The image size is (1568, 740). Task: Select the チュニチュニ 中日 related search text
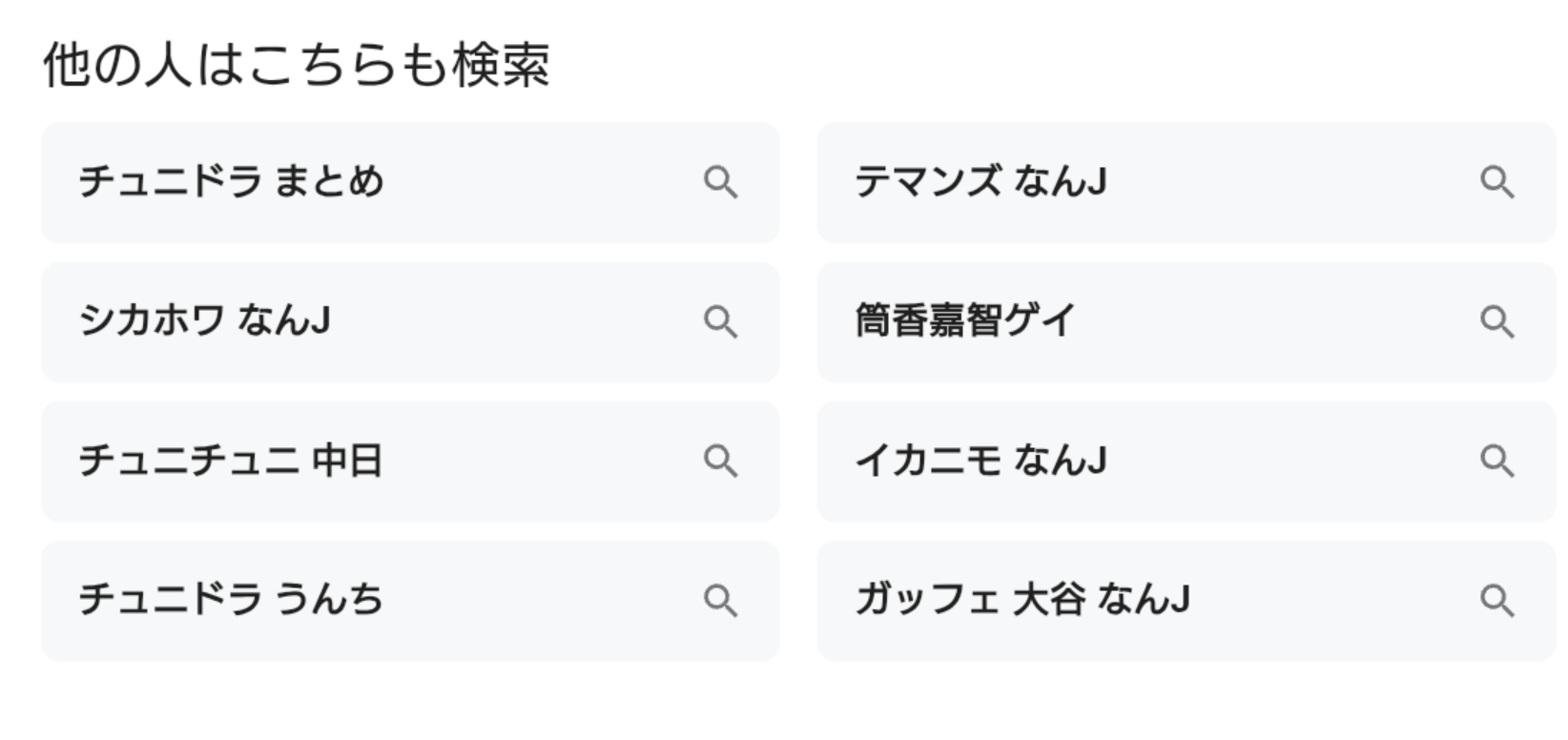tap(230, 461)
